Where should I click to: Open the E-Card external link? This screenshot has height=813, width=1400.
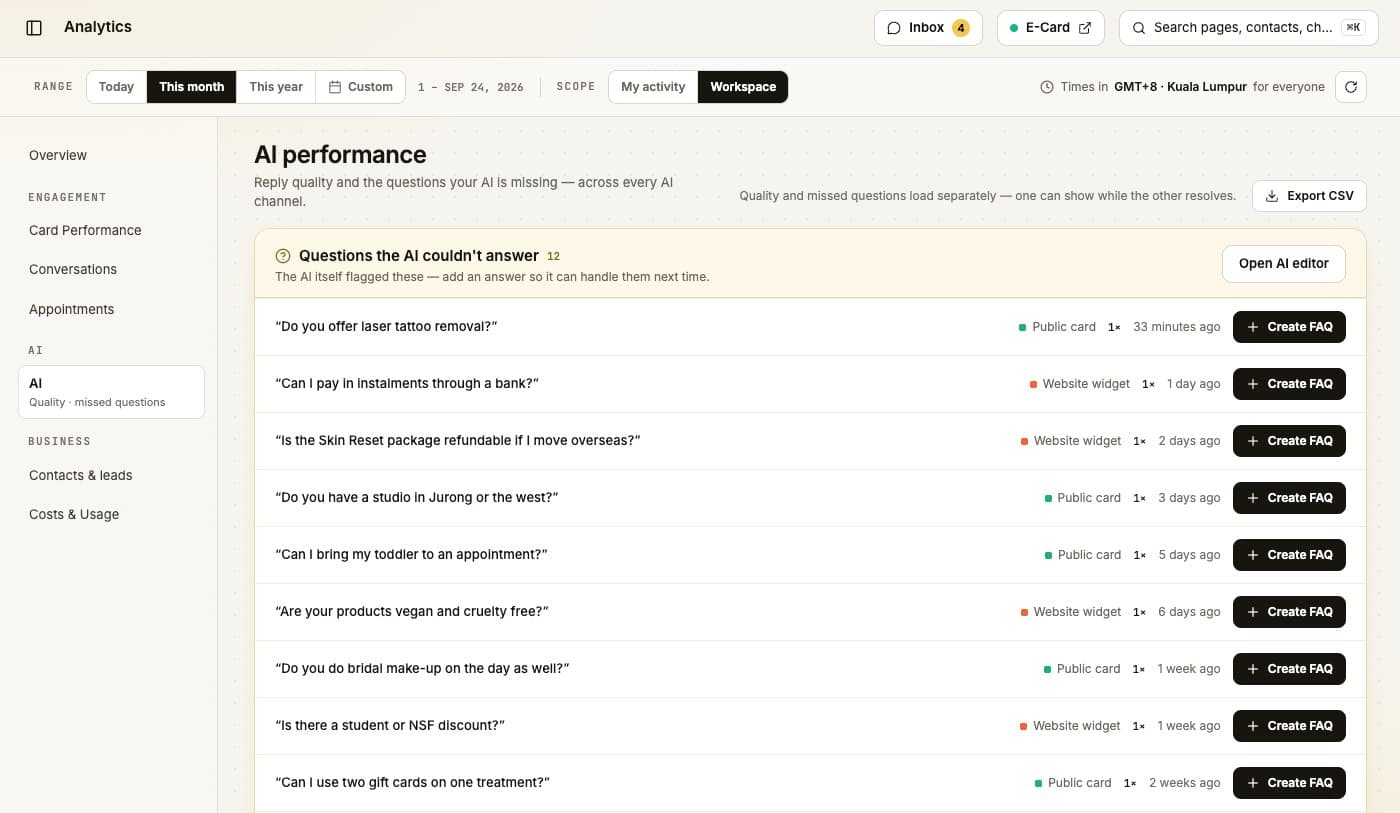(1050, 28)
